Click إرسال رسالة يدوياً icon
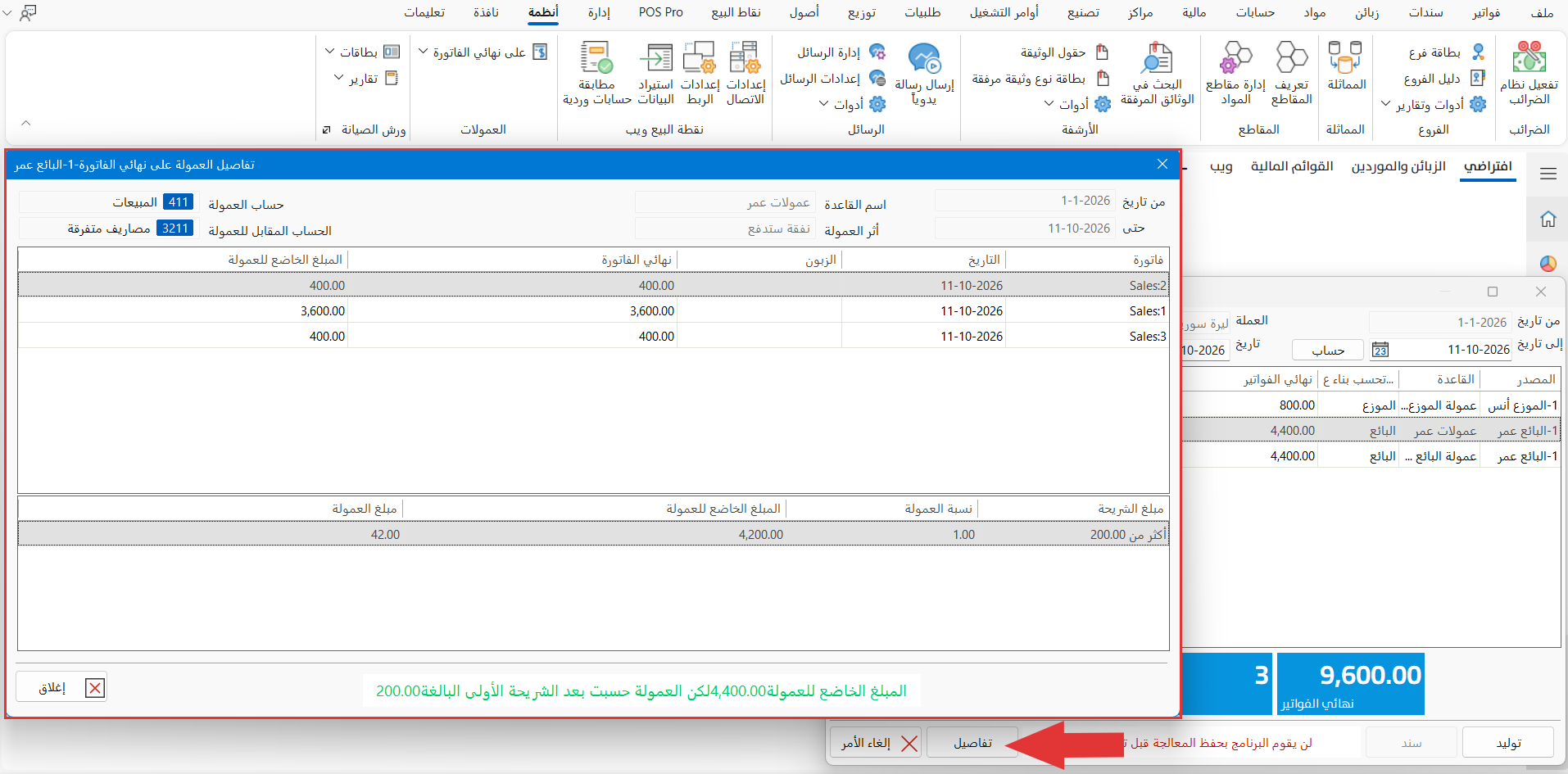Viewport: 1568px width, 774px height. [x=924, y=74]
